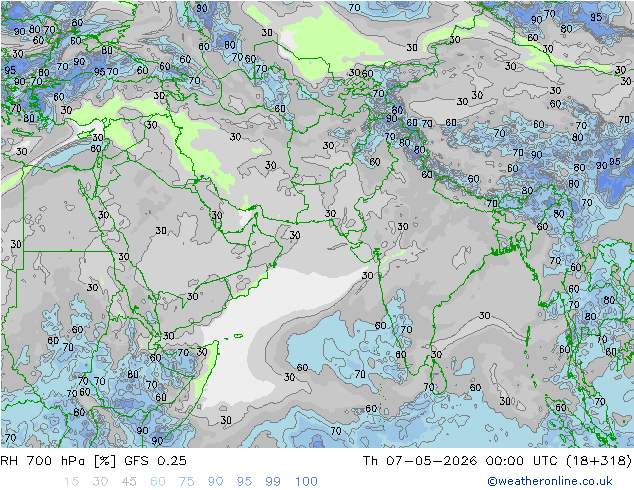634x490 pixels.
Task: Click the 15 value in the legend
Action: (x=71, y=482)
